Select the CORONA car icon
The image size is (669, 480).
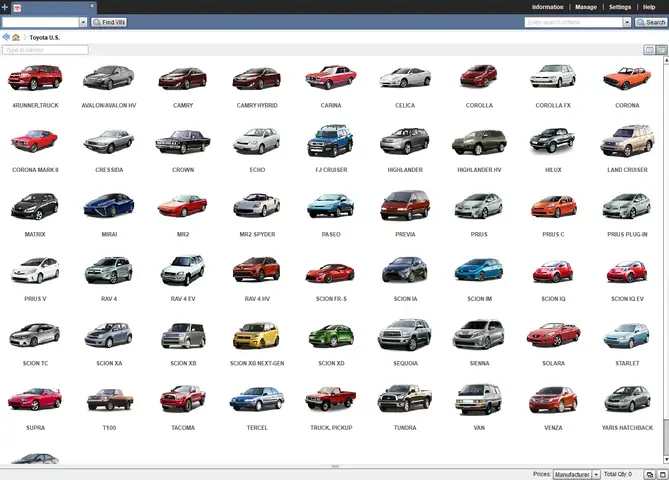tap(627, 78)
